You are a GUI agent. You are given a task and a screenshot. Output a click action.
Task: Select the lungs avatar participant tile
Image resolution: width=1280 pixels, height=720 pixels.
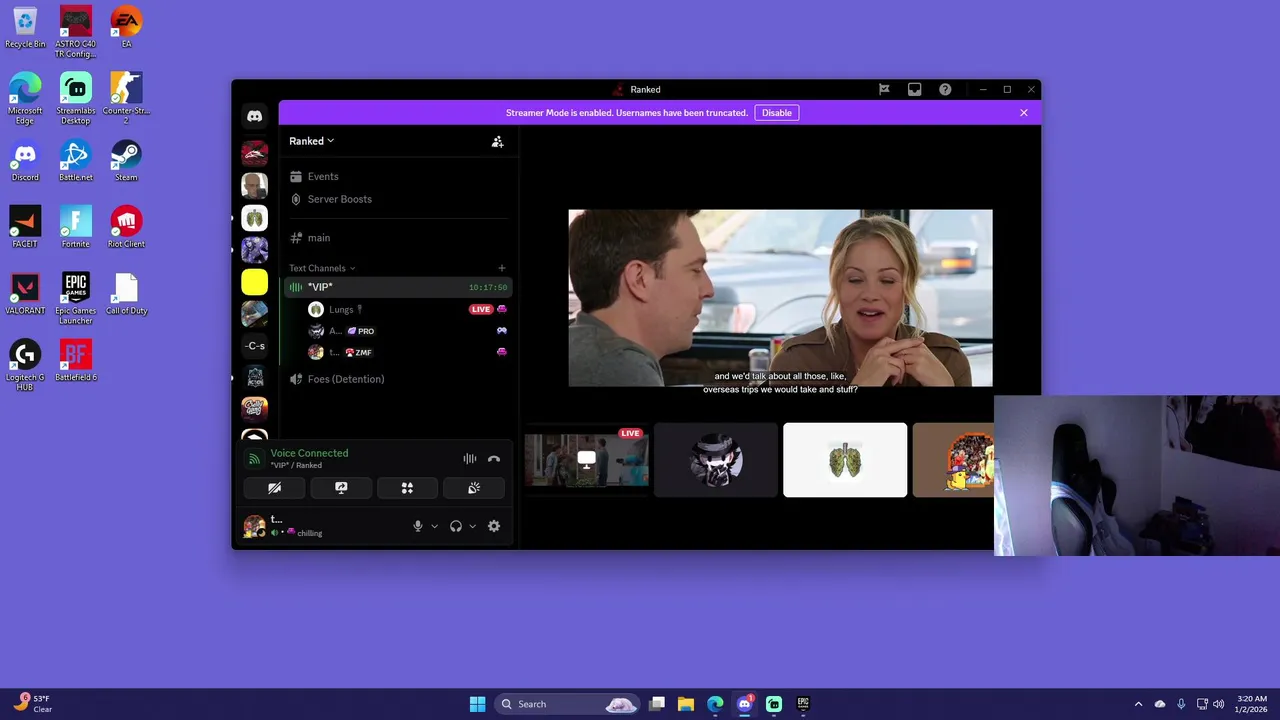tap(845, 460)
